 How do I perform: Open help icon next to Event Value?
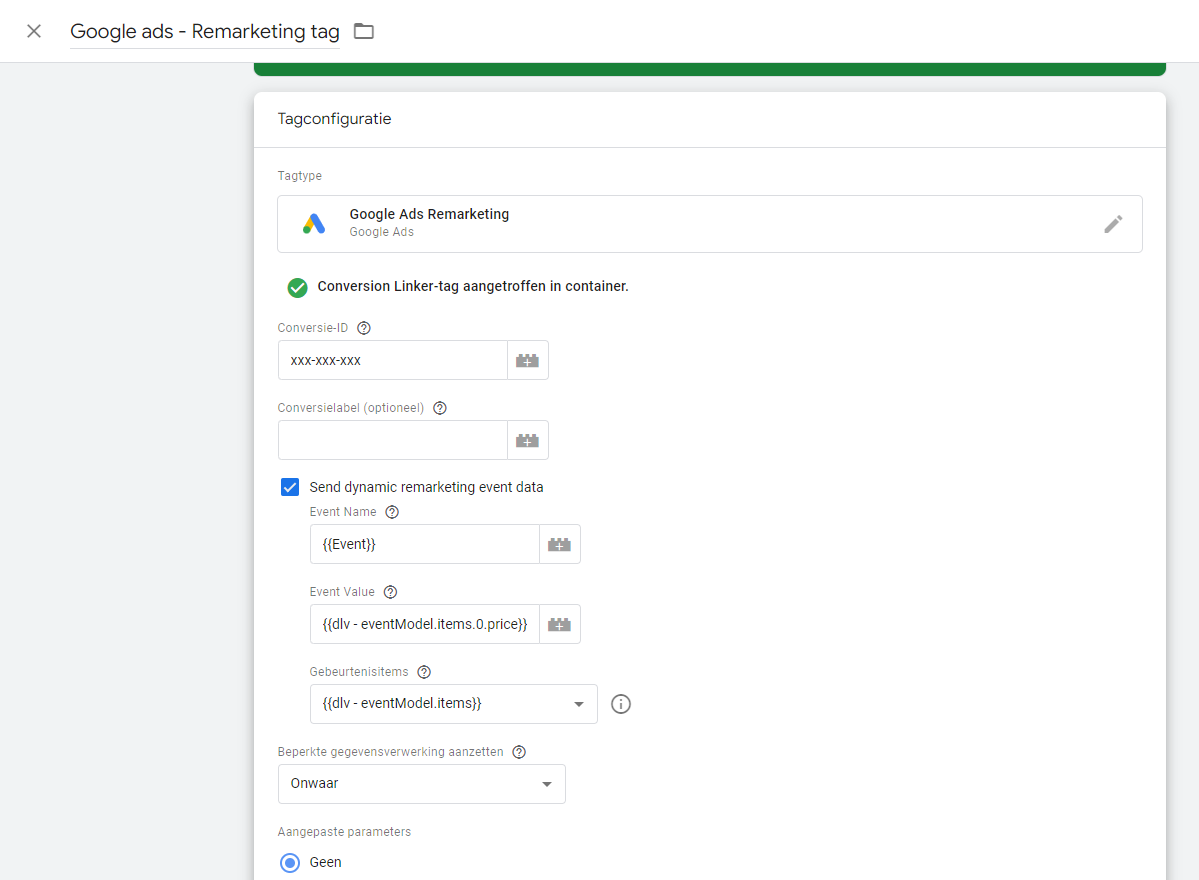tap(390, 592)
